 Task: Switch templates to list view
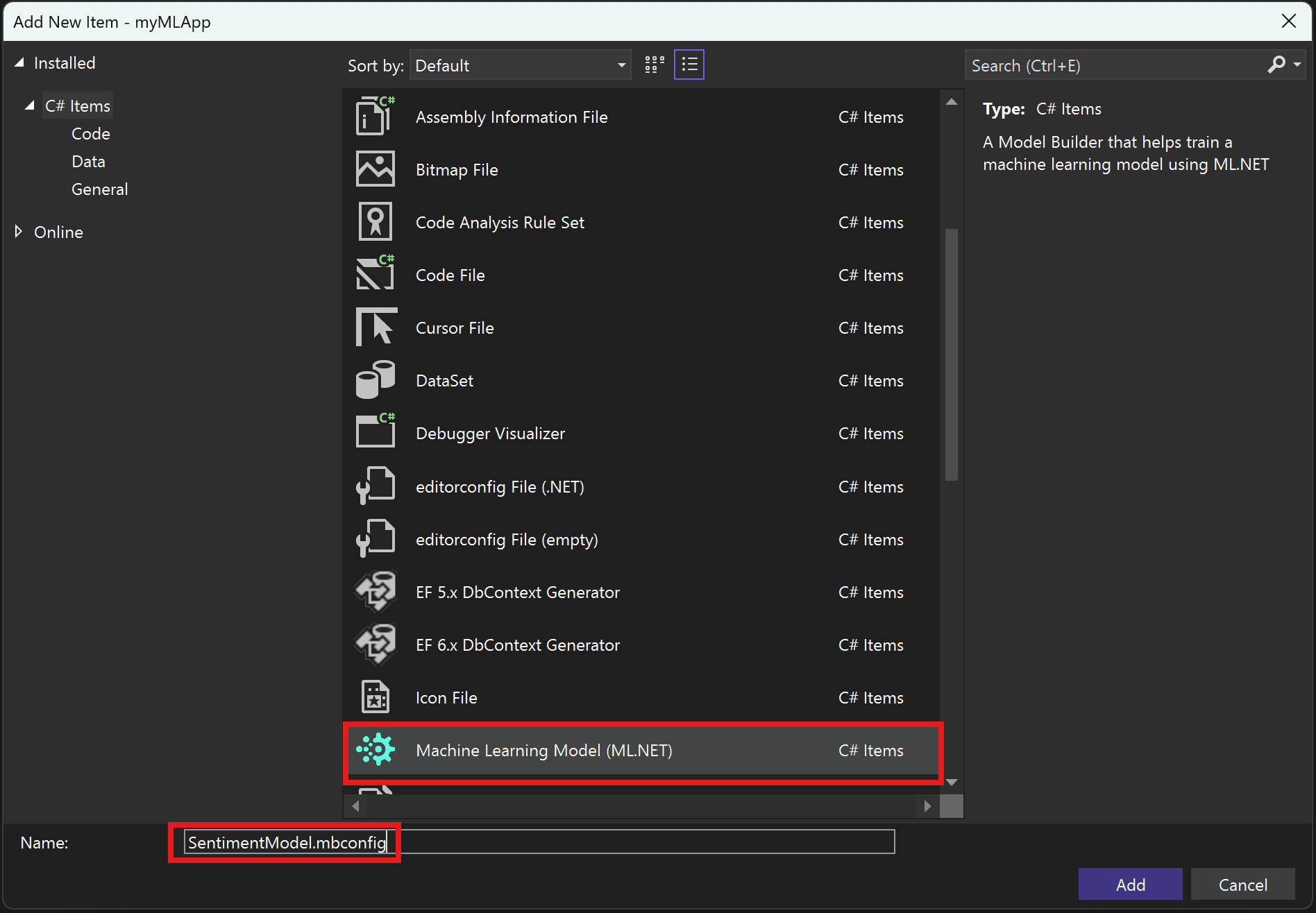689,64
